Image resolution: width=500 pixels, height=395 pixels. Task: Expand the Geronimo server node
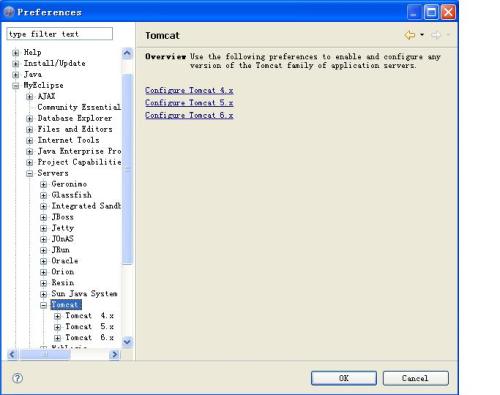click(x=43, y=185)
